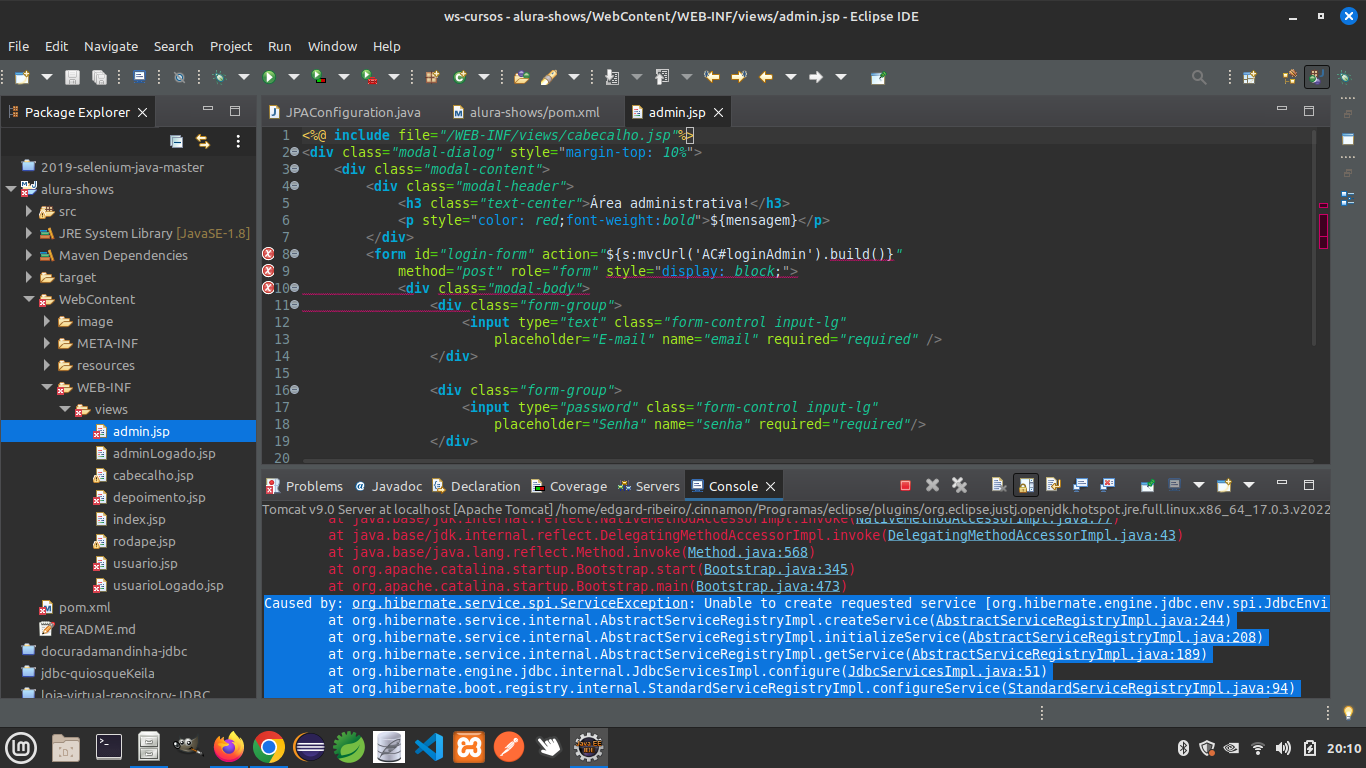Image resolution: width=1366 pixels, height=768 pixels.
Task: Launch Visual Studio Code from taskbar
Action: click(429, 746)
